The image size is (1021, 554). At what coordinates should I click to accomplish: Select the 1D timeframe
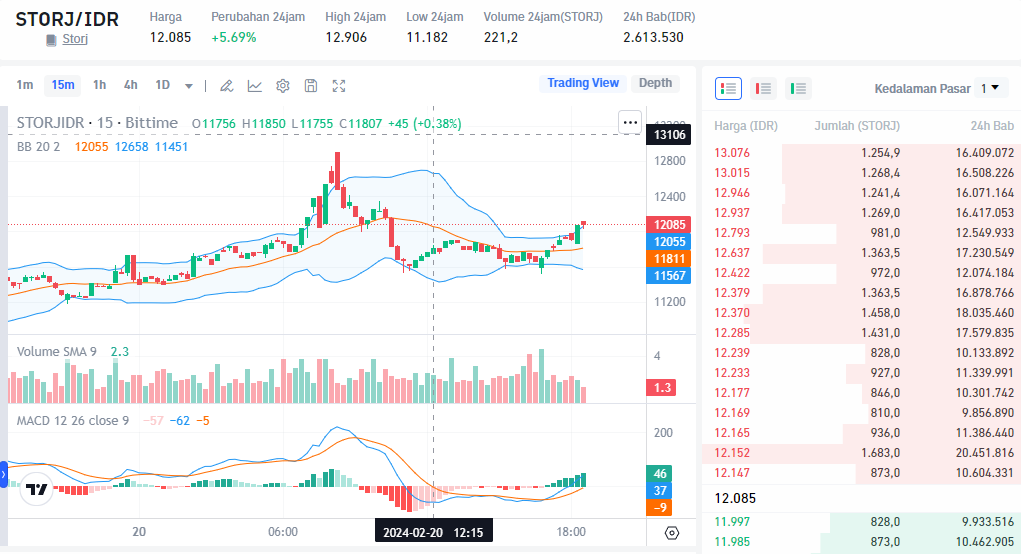point(163,85)
